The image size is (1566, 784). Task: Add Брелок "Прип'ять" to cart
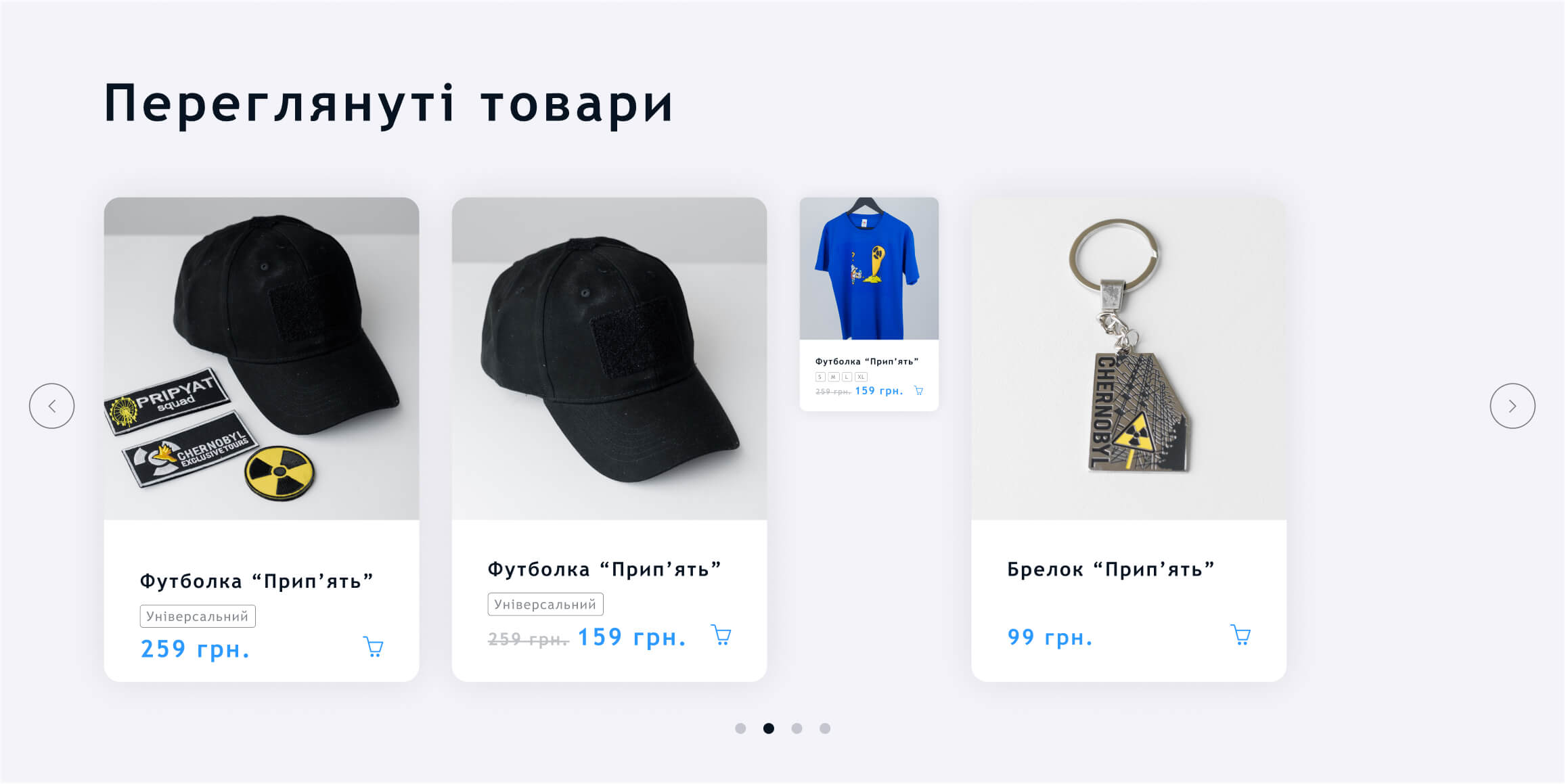[1240, 635]
